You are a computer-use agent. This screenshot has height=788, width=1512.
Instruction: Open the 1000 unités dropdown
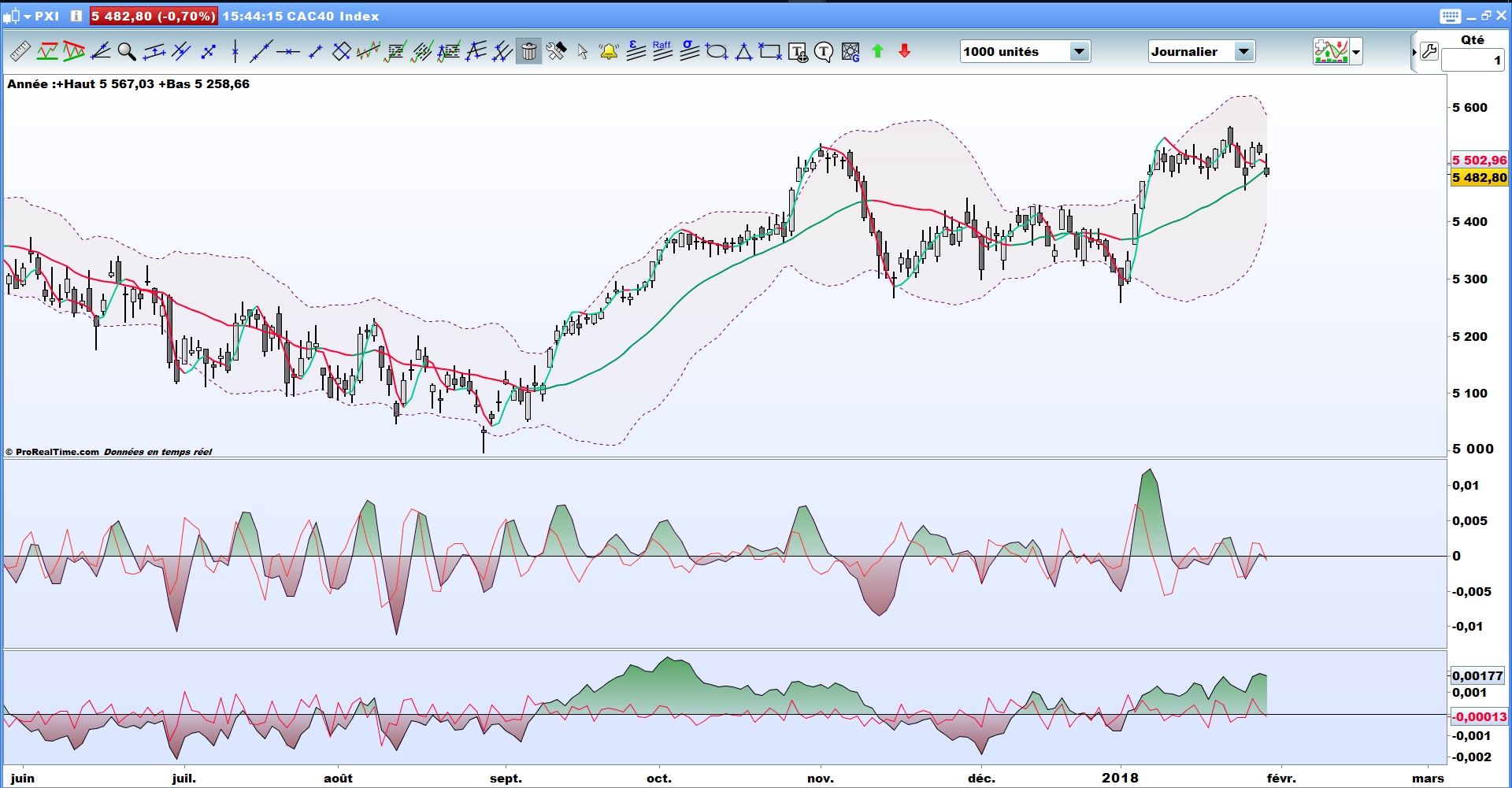coord(1025,52)
